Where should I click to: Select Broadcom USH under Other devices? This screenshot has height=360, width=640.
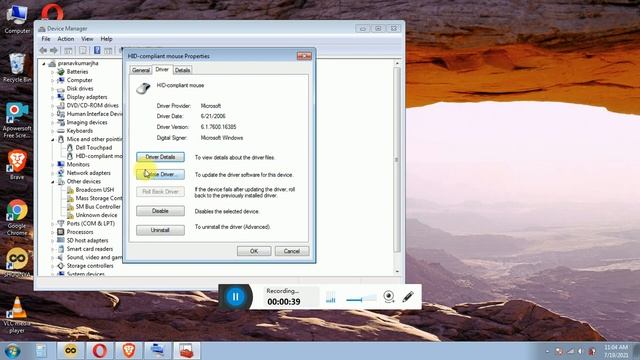(95, 190)
